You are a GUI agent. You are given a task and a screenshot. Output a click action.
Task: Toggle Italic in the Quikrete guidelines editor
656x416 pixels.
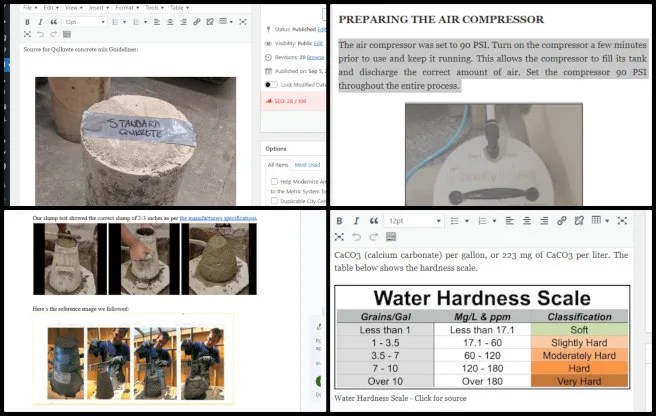pos(40,22)
